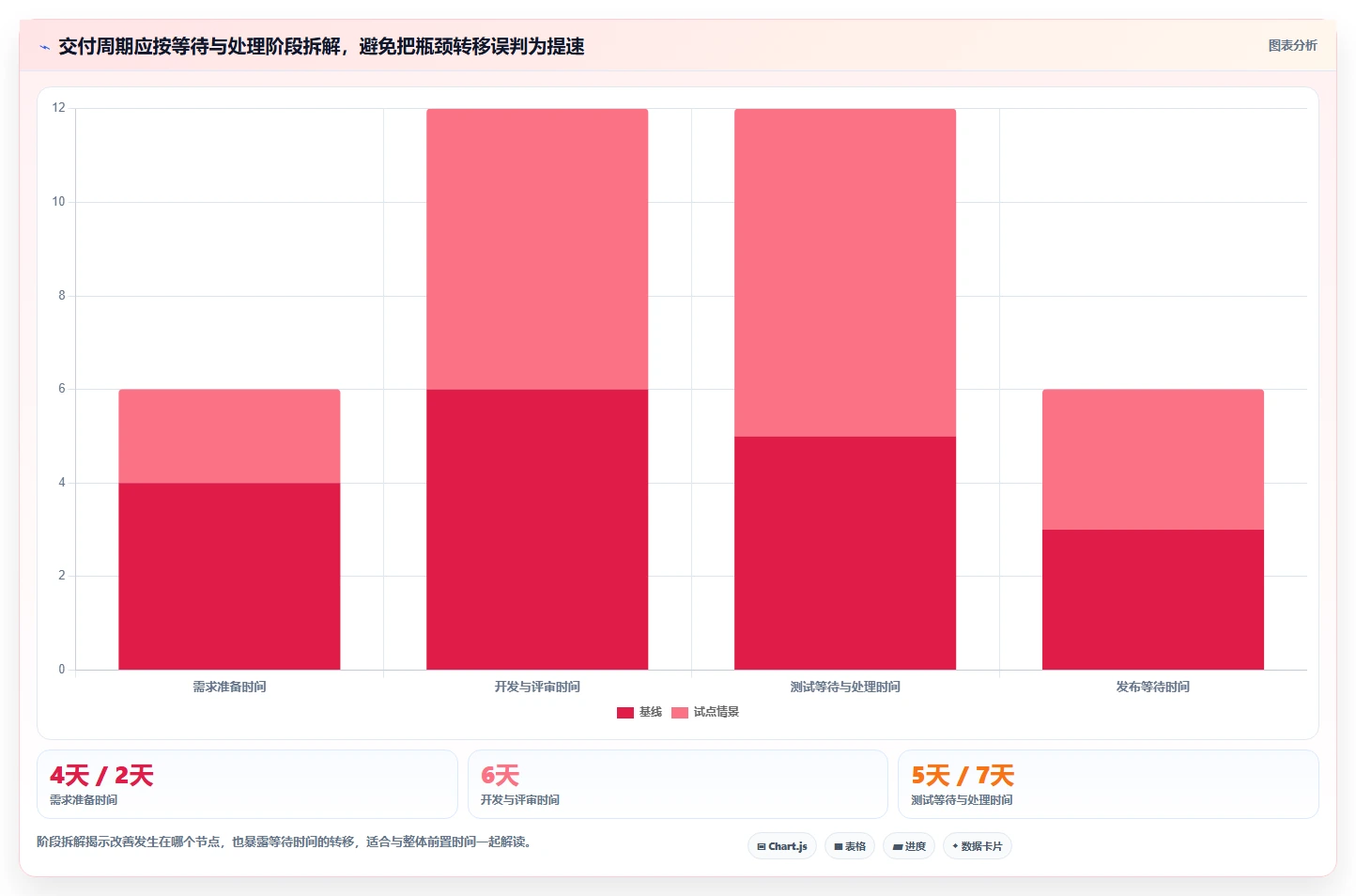Click the 测试等待与处理时间 x-axis label

(845, 687)
